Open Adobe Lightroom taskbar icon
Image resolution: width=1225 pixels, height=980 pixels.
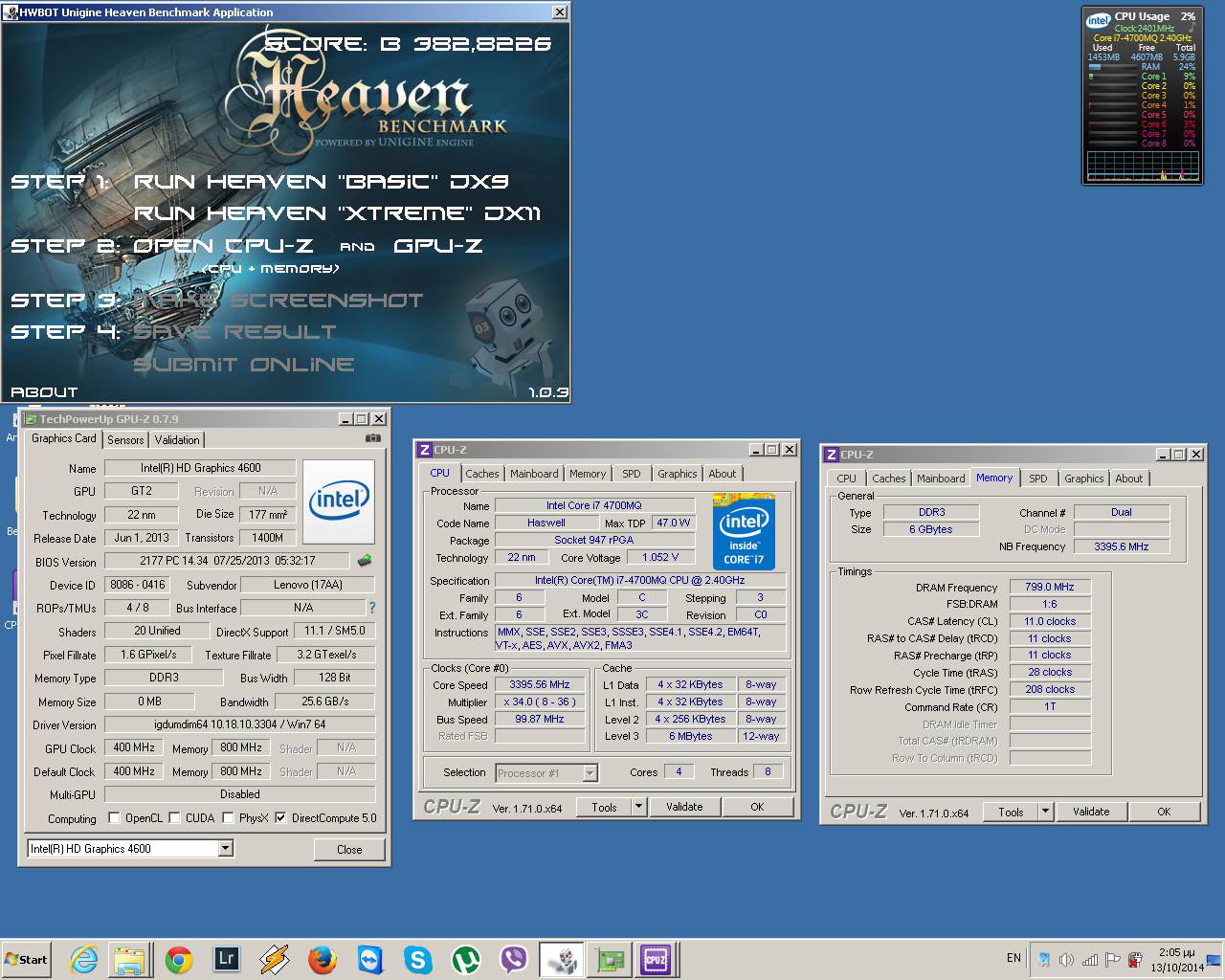click(x=226, y=958)
